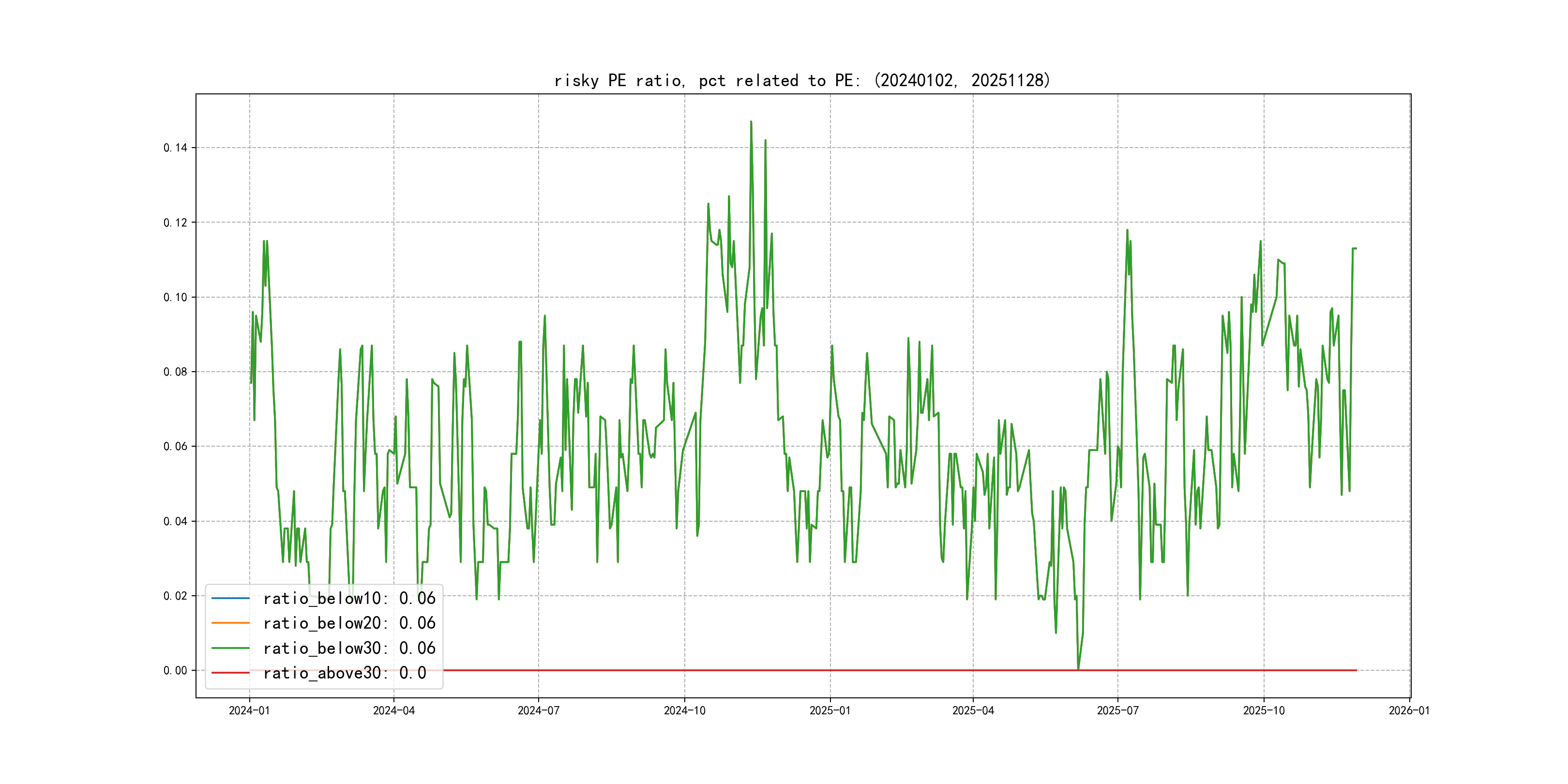Select the 'ratio_below10: 0.06' legend label
The height and width of the screenshot is (784, 1568).
[x=349, y=598]
